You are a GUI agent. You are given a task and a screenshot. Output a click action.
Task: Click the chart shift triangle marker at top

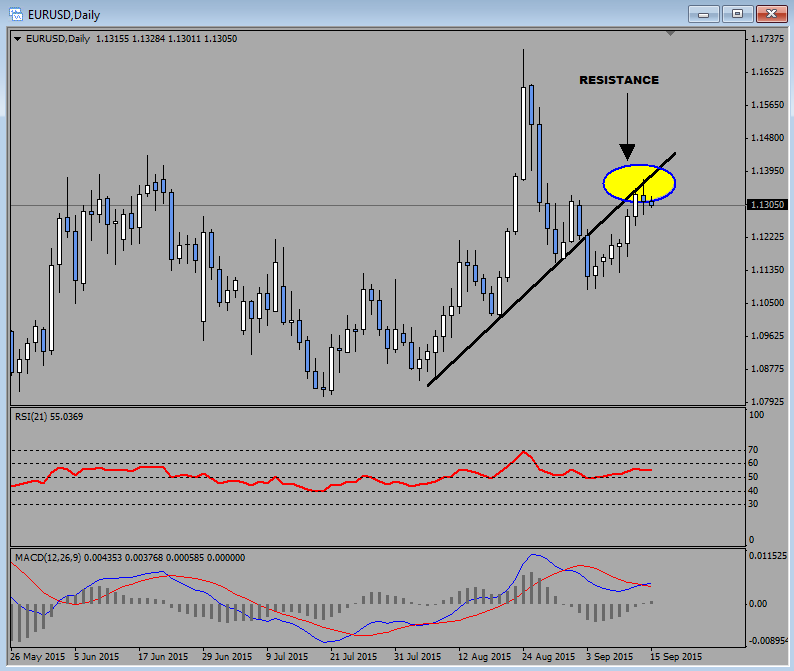click(x=670, y=34)
